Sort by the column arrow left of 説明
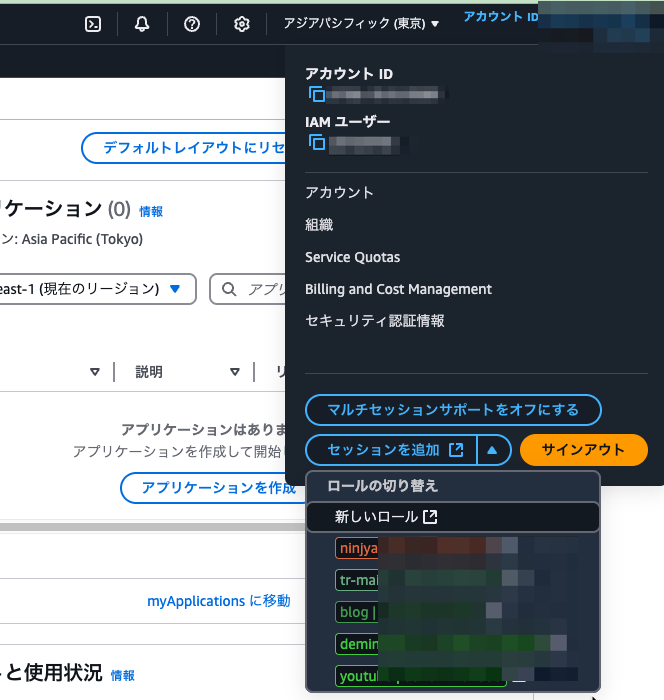This screenshot has width=664, height=700. point(95,371)
